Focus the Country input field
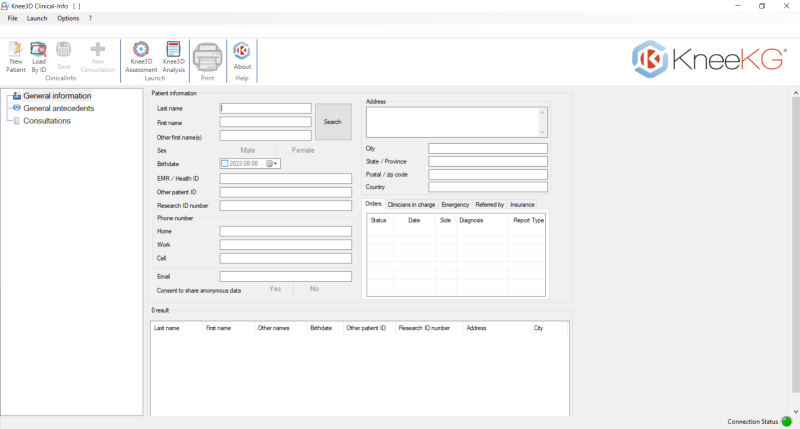The width and height of the screenshot is (800, 429). (488, 187)
